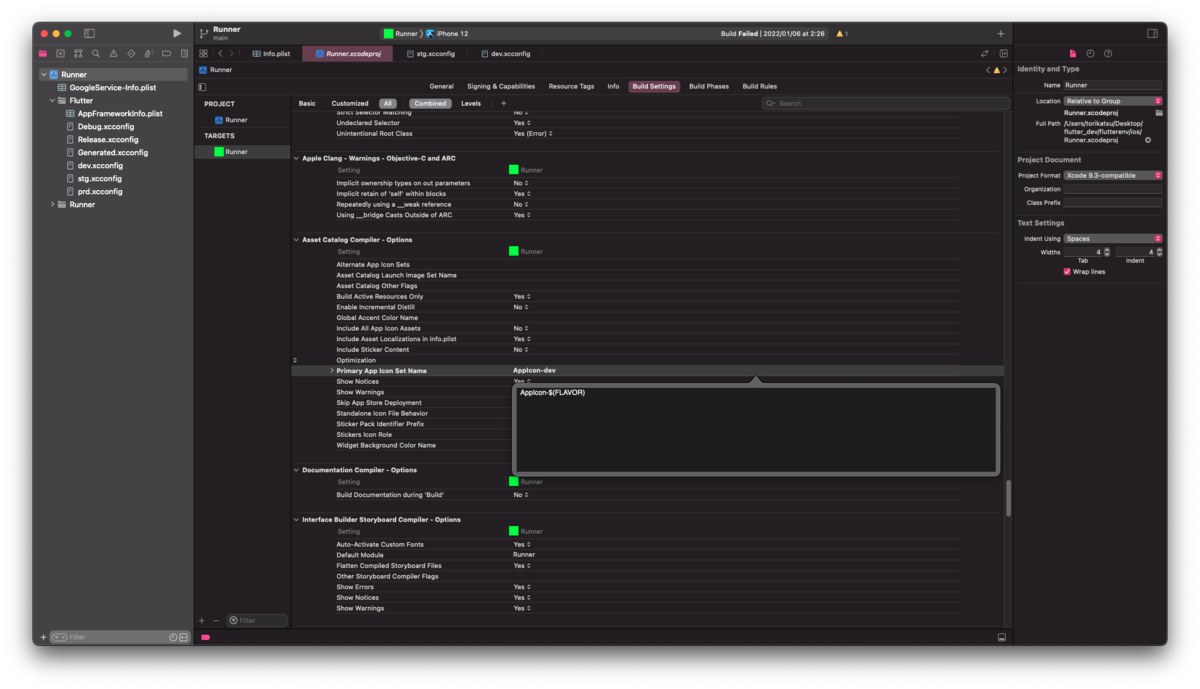1200x689 pixels.
Task: Open the Test navigator diamond icon
Action: click(131, 53)
